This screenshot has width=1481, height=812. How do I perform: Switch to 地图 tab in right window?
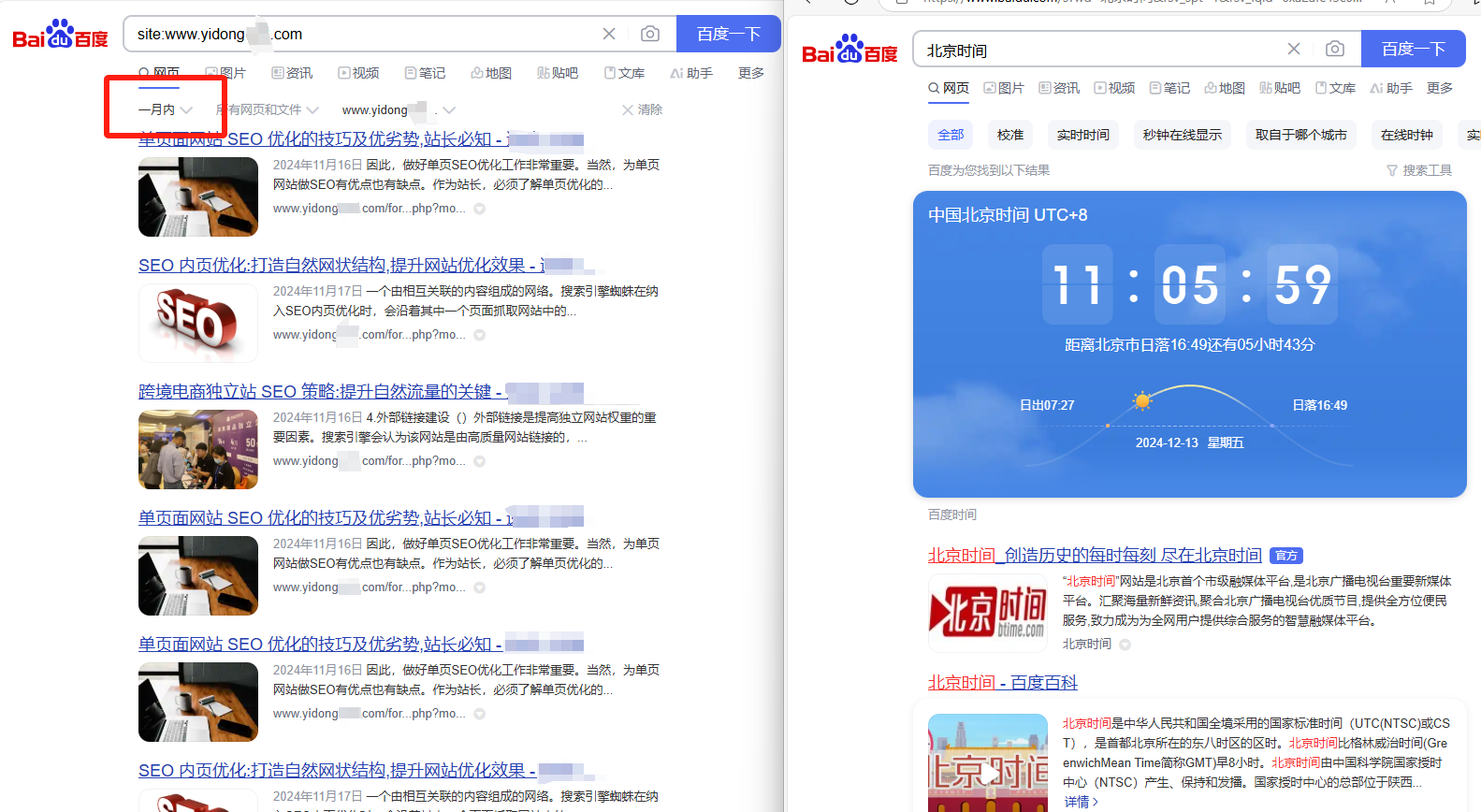tap(1225, 88)
